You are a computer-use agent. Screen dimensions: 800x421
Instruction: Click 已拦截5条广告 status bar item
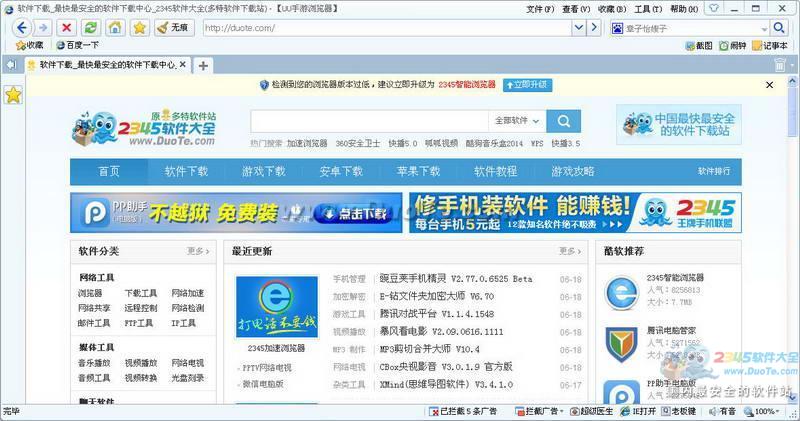tap(463, 411)
